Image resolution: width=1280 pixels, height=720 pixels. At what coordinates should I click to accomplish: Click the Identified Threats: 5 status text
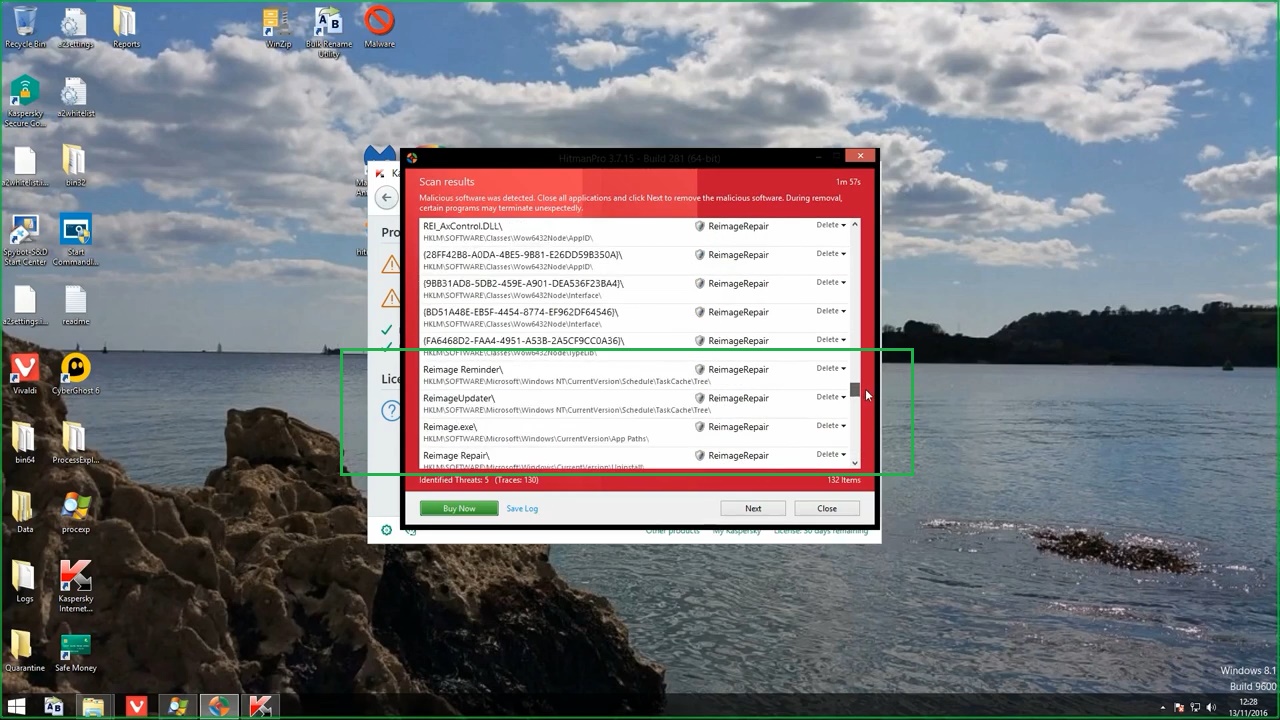454,480
